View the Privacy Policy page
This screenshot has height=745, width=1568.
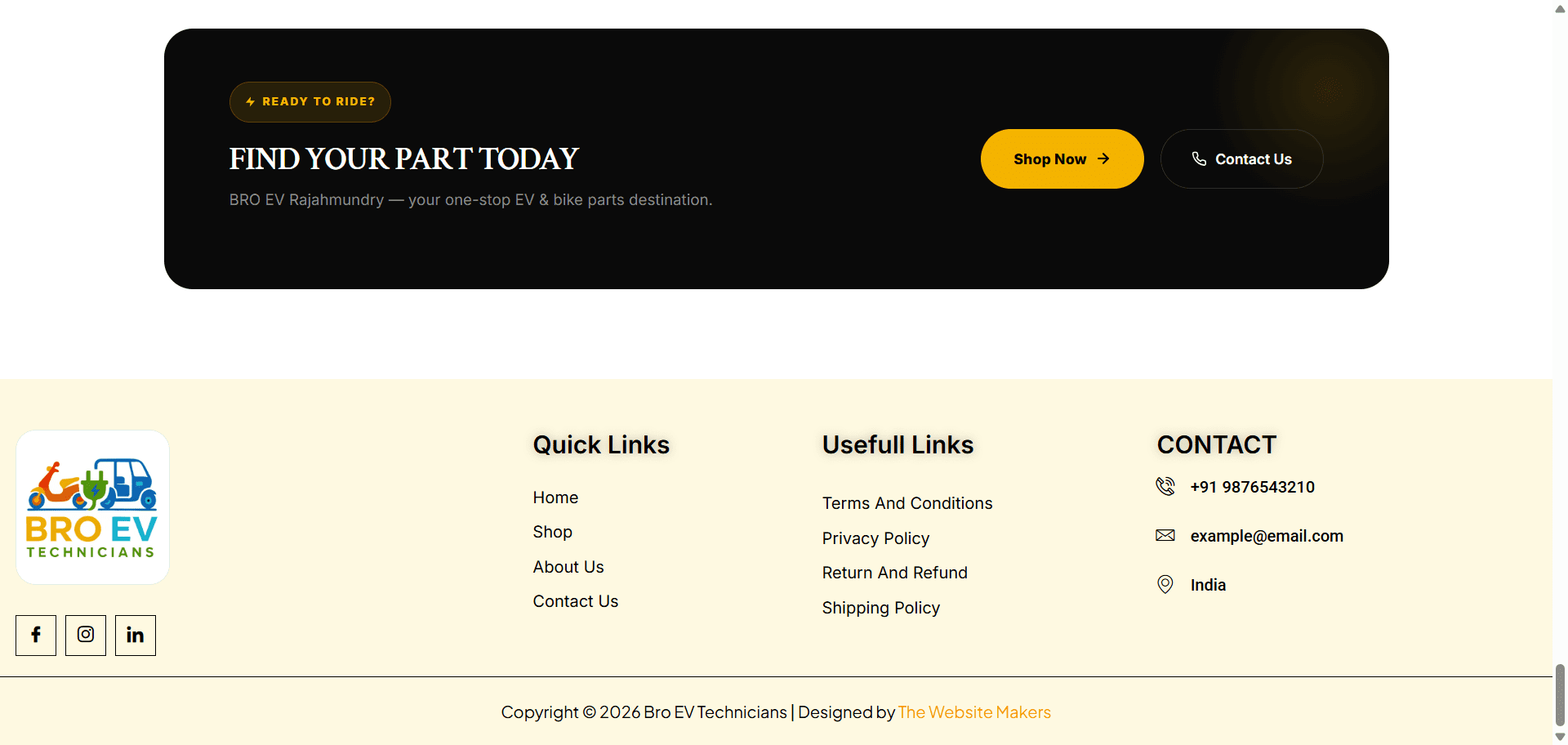[x=875, y=538]
